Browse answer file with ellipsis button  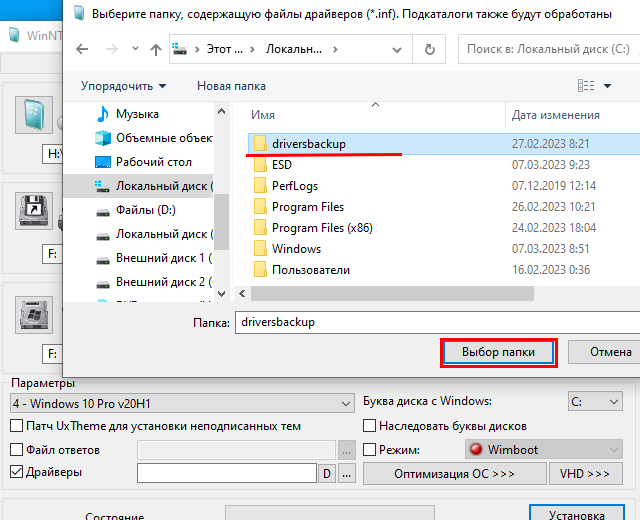(347, 450)
